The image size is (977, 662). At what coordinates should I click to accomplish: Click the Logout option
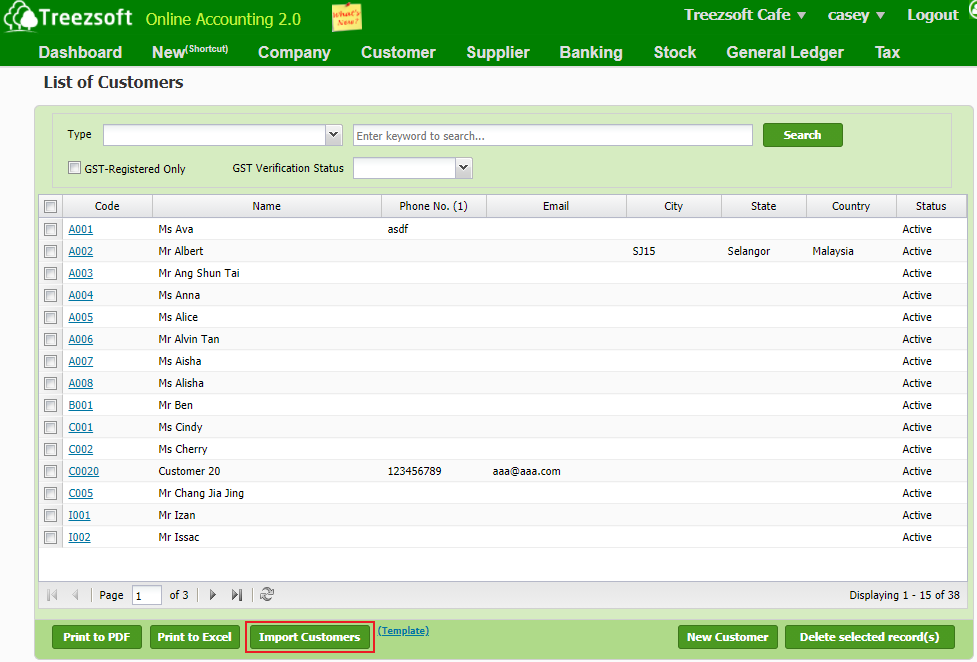click(932, 15)
